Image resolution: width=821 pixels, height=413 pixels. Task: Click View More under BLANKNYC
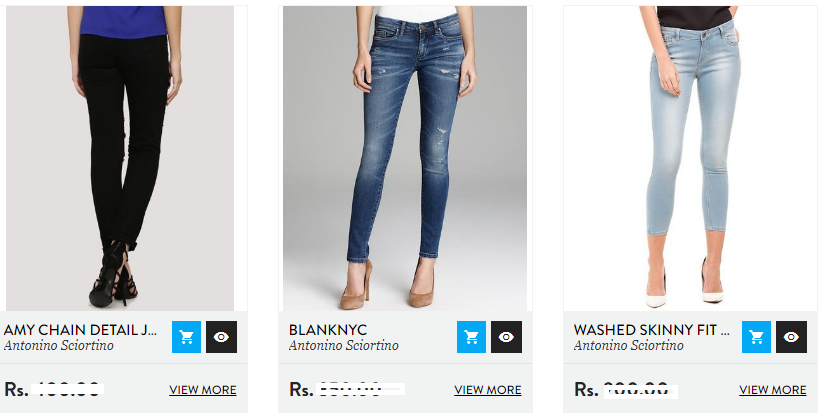click(487, 390)
